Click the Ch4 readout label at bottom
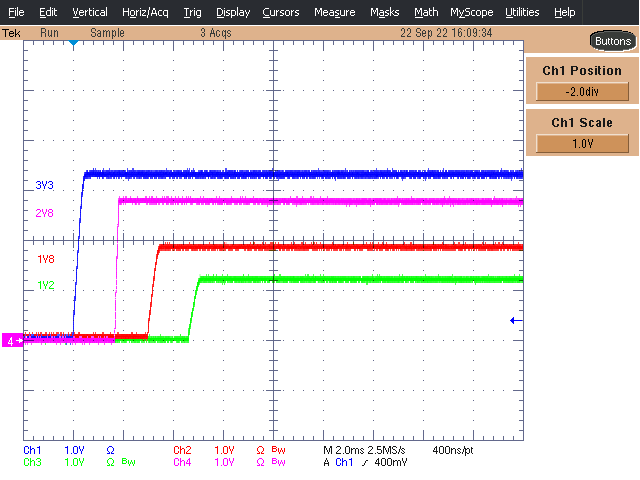This screenshot has height=480, width=640. click(x=182, y=462)
